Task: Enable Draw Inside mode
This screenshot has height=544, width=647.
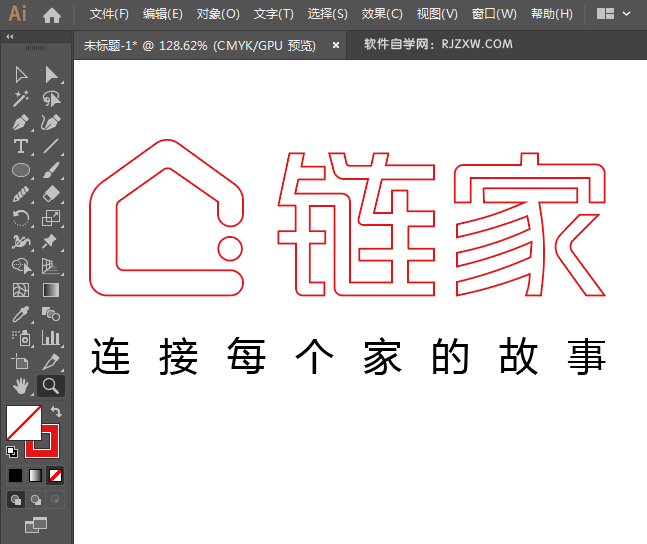Action: pyautogui.click(x=55, y=500)
